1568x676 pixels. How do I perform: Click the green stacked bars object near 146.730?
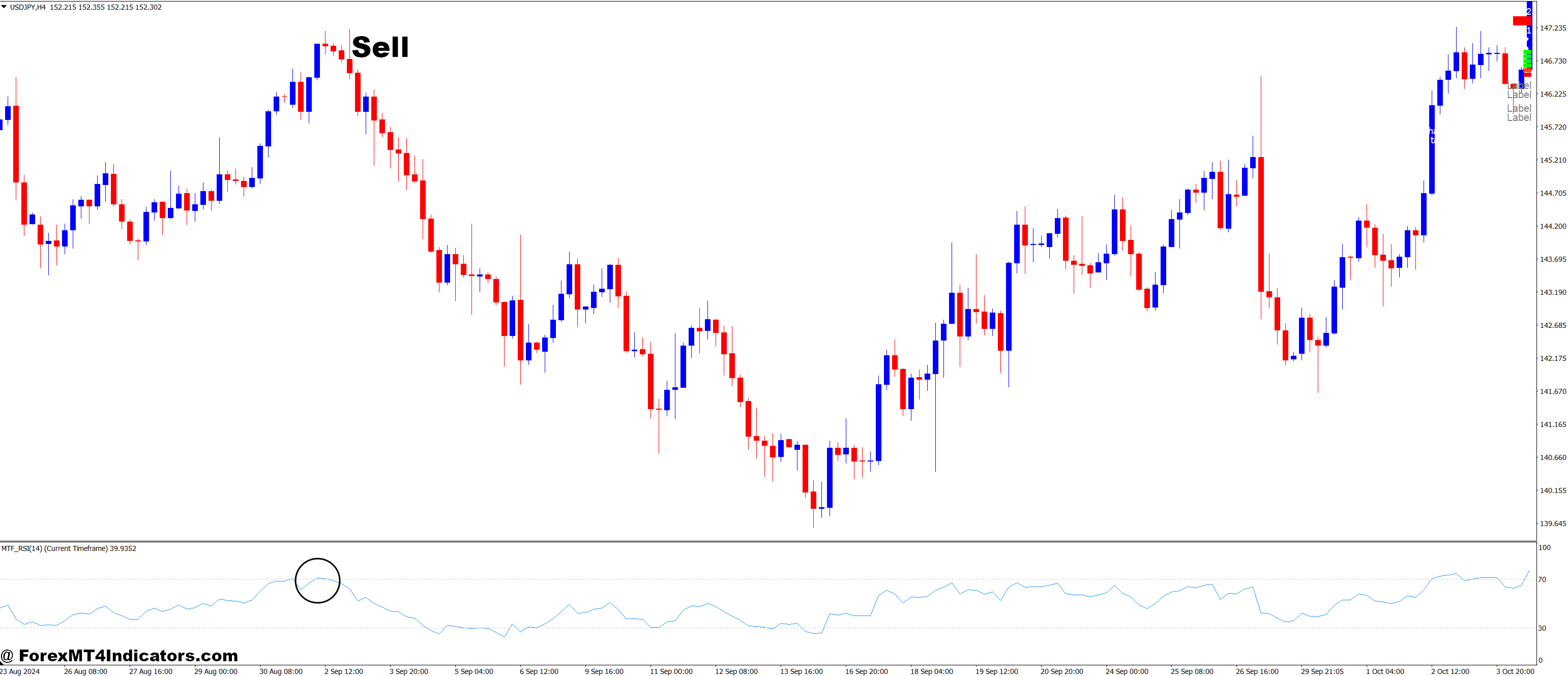point(1527,59)
